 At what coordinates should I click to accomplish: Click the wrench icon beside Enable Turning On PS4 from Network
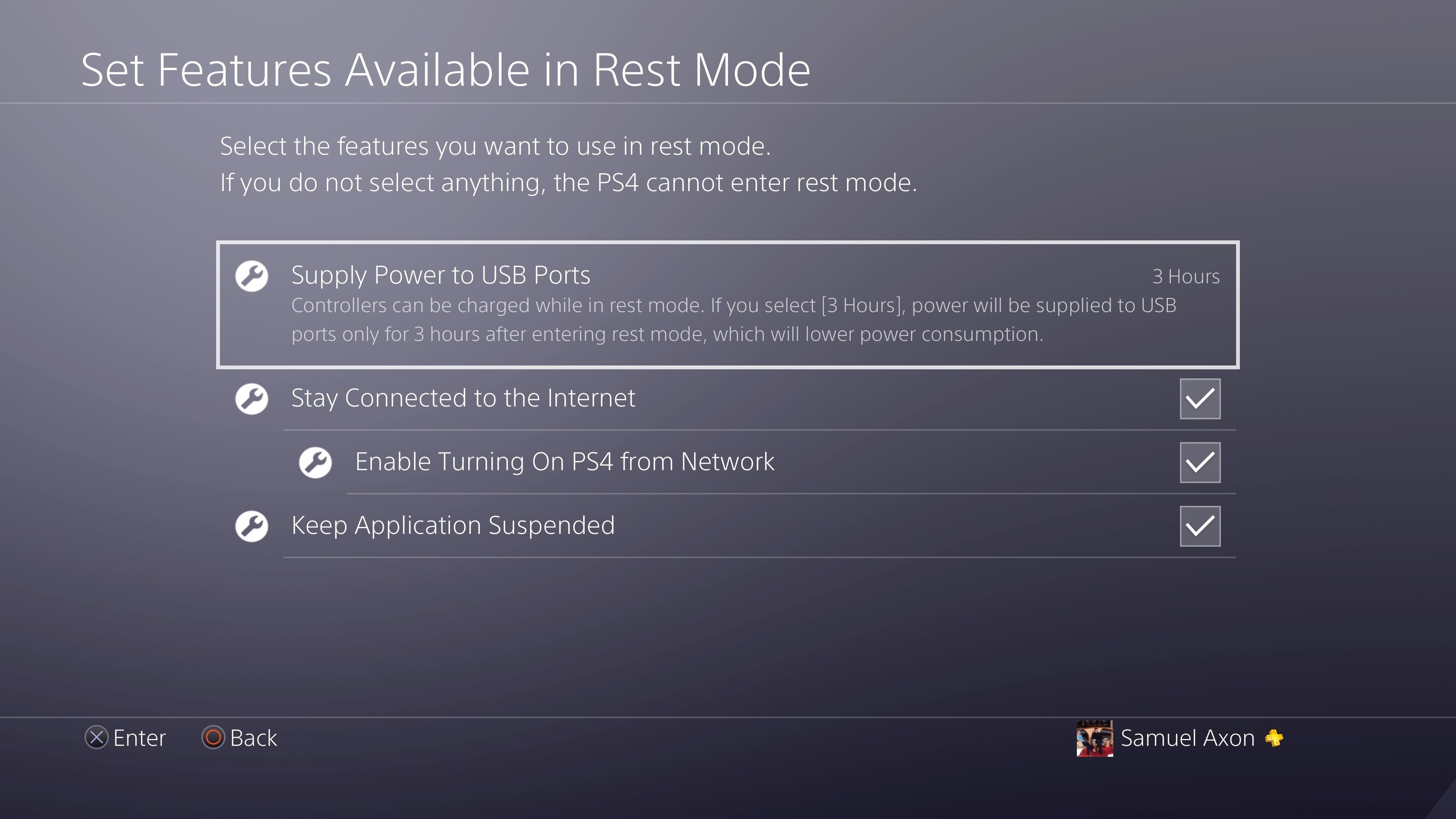click(315, 463)
